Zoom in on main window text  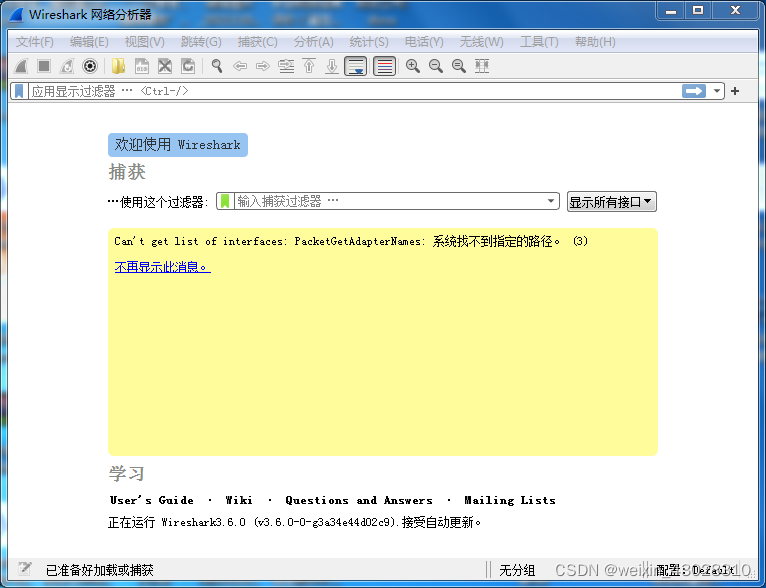coord(413,66)
